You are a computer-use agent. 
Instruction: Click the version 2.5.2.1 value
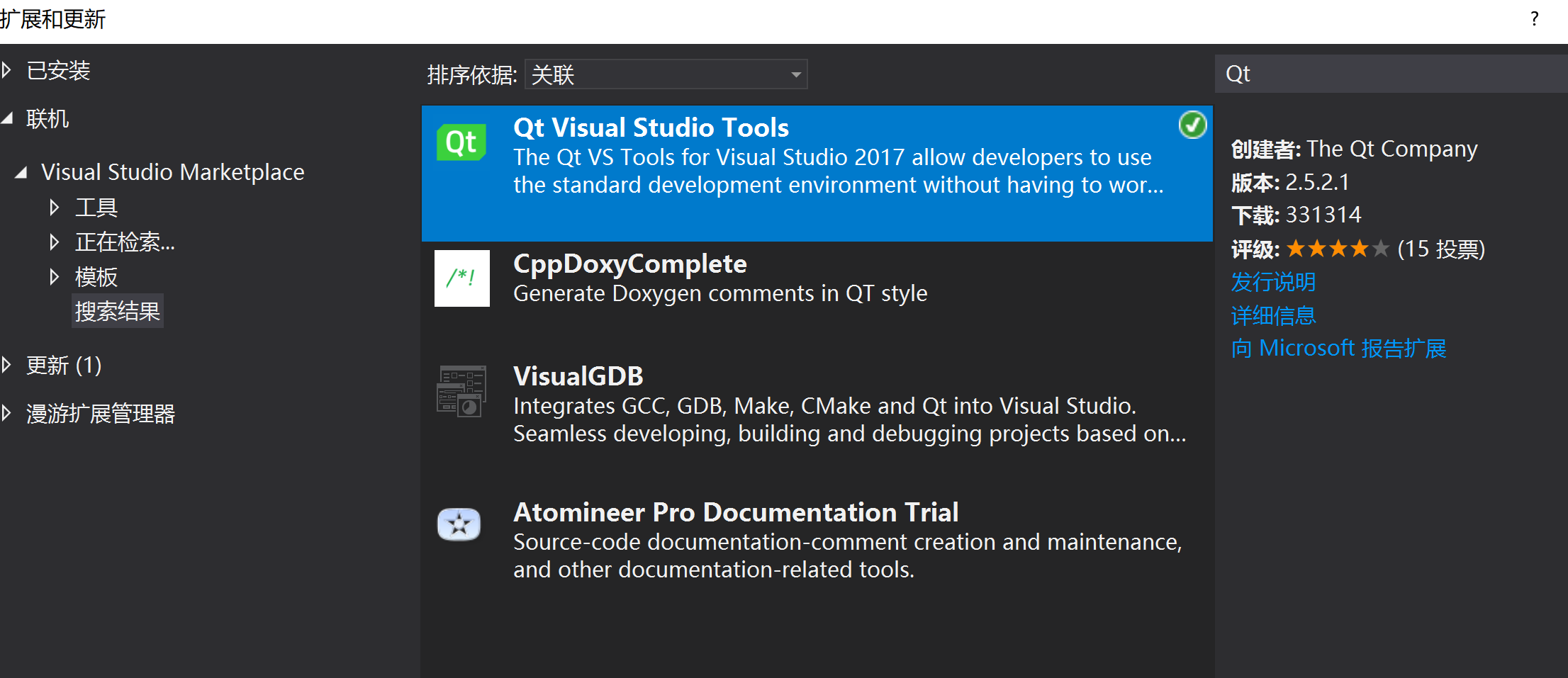pyautogui.click(x=1317, y=182)
